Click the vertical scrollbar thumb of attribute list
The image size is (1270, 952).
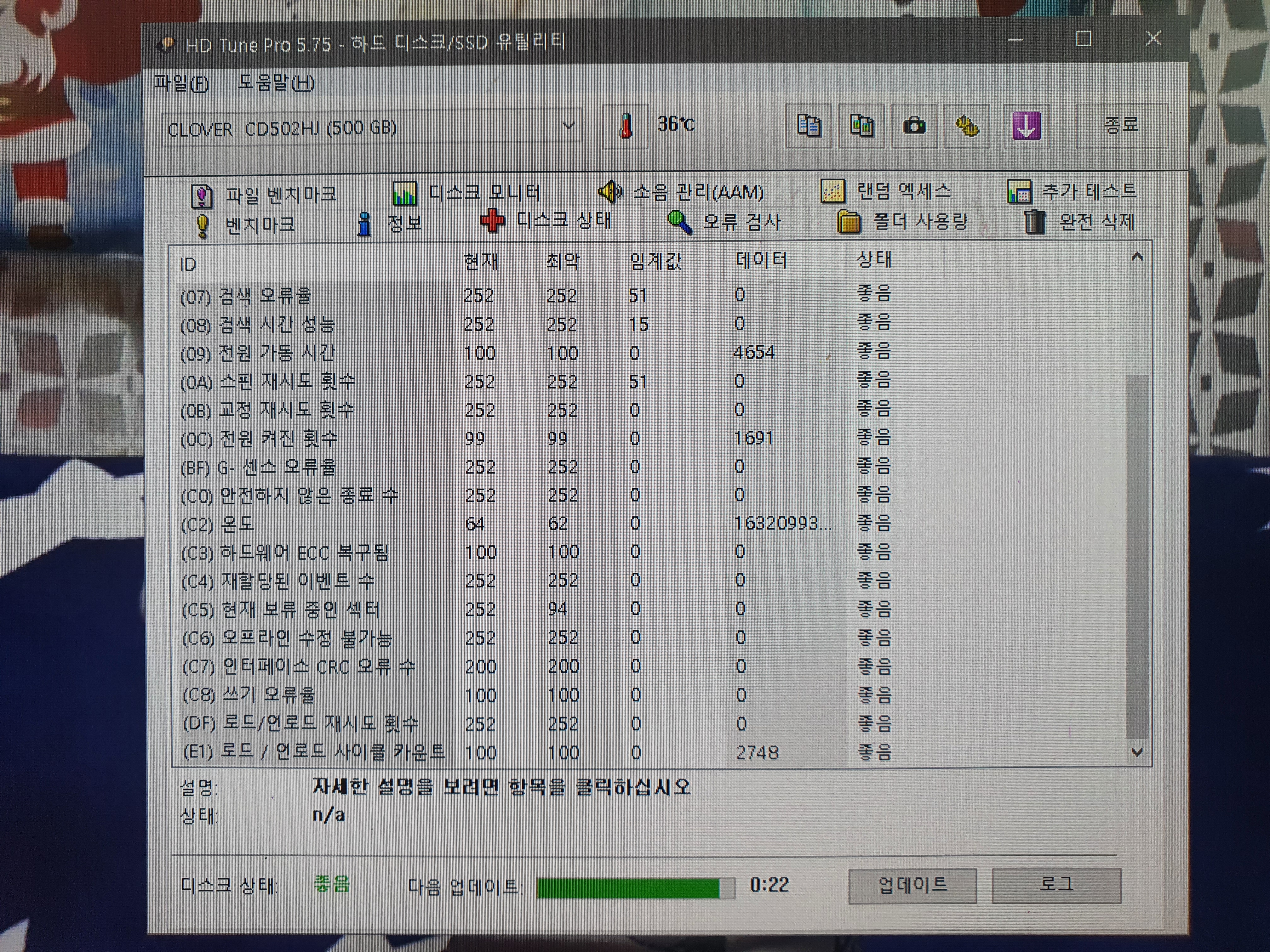point(1137,557)
